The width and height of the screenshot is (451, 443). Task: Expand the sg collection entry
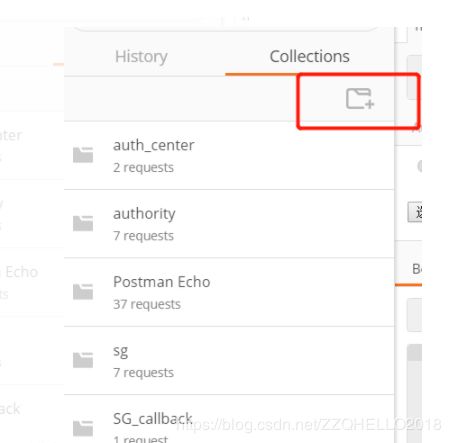coord(229,361)
